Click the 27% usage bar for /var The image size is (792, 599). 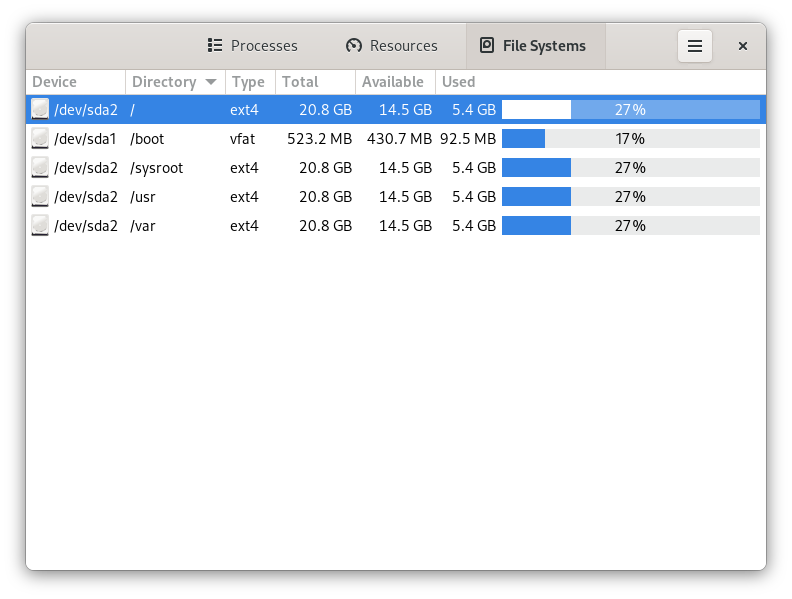(x=630, y=225)
